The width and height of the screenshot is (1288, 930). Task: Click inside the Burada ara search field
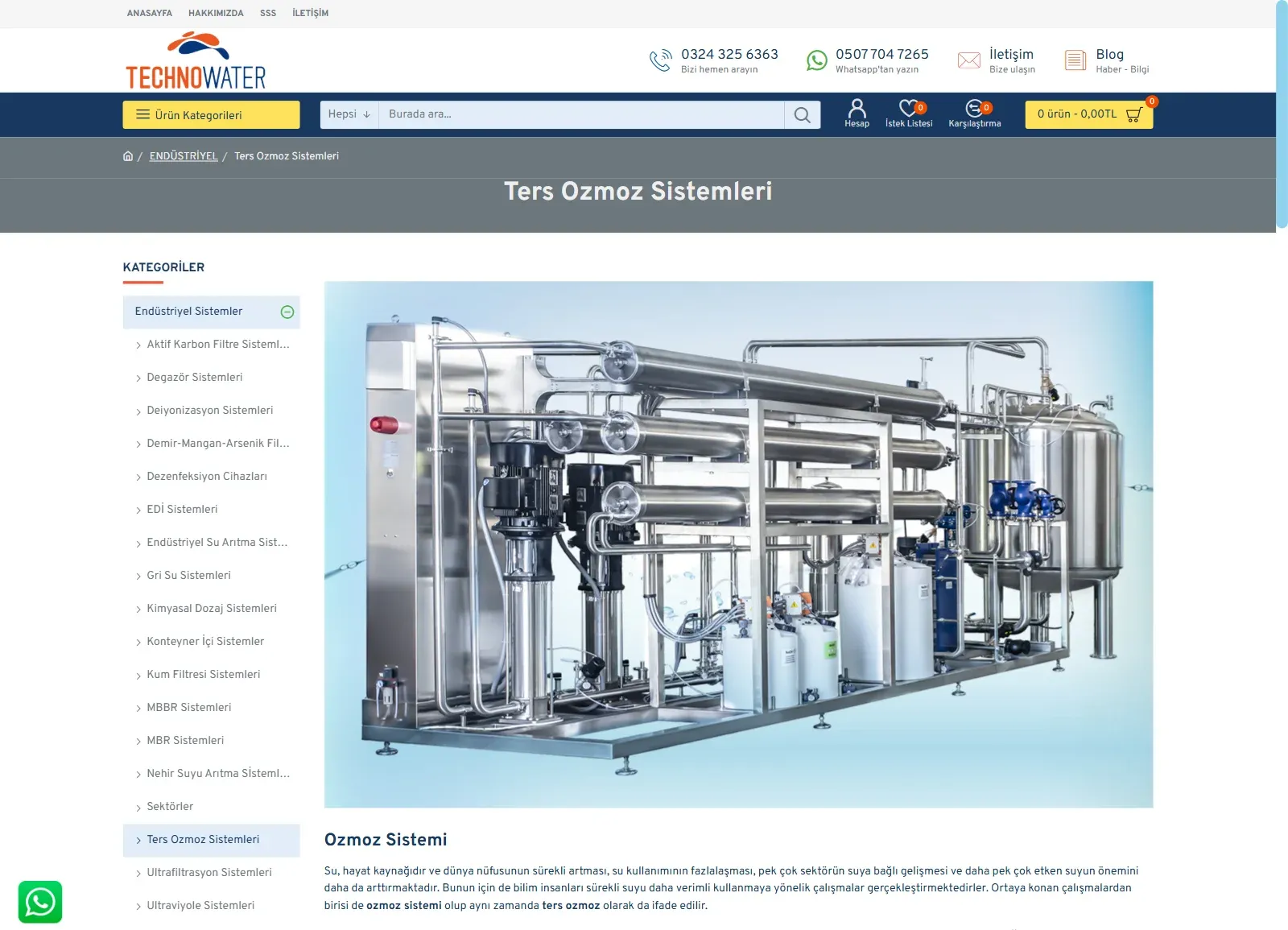point(581,114)
